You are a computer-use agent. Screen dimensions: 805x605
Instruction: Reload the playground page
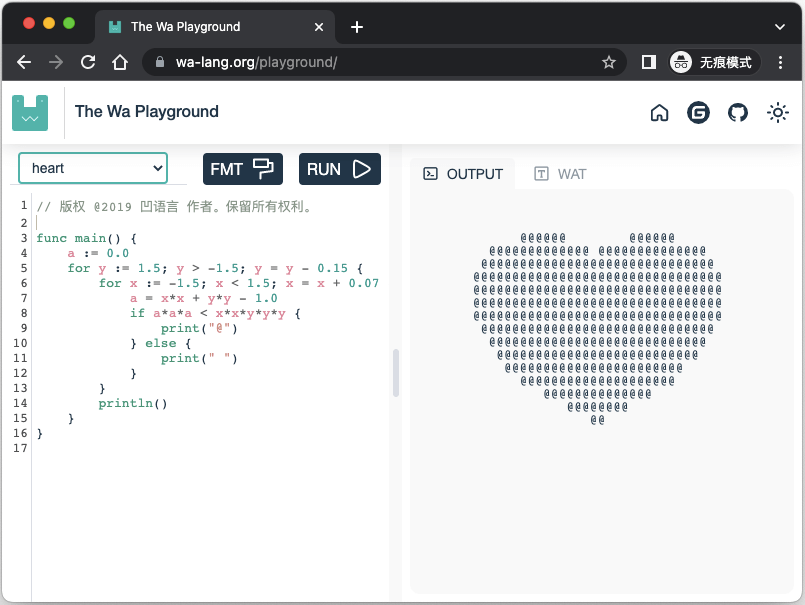pyautogui.click(x=88, y=62)
